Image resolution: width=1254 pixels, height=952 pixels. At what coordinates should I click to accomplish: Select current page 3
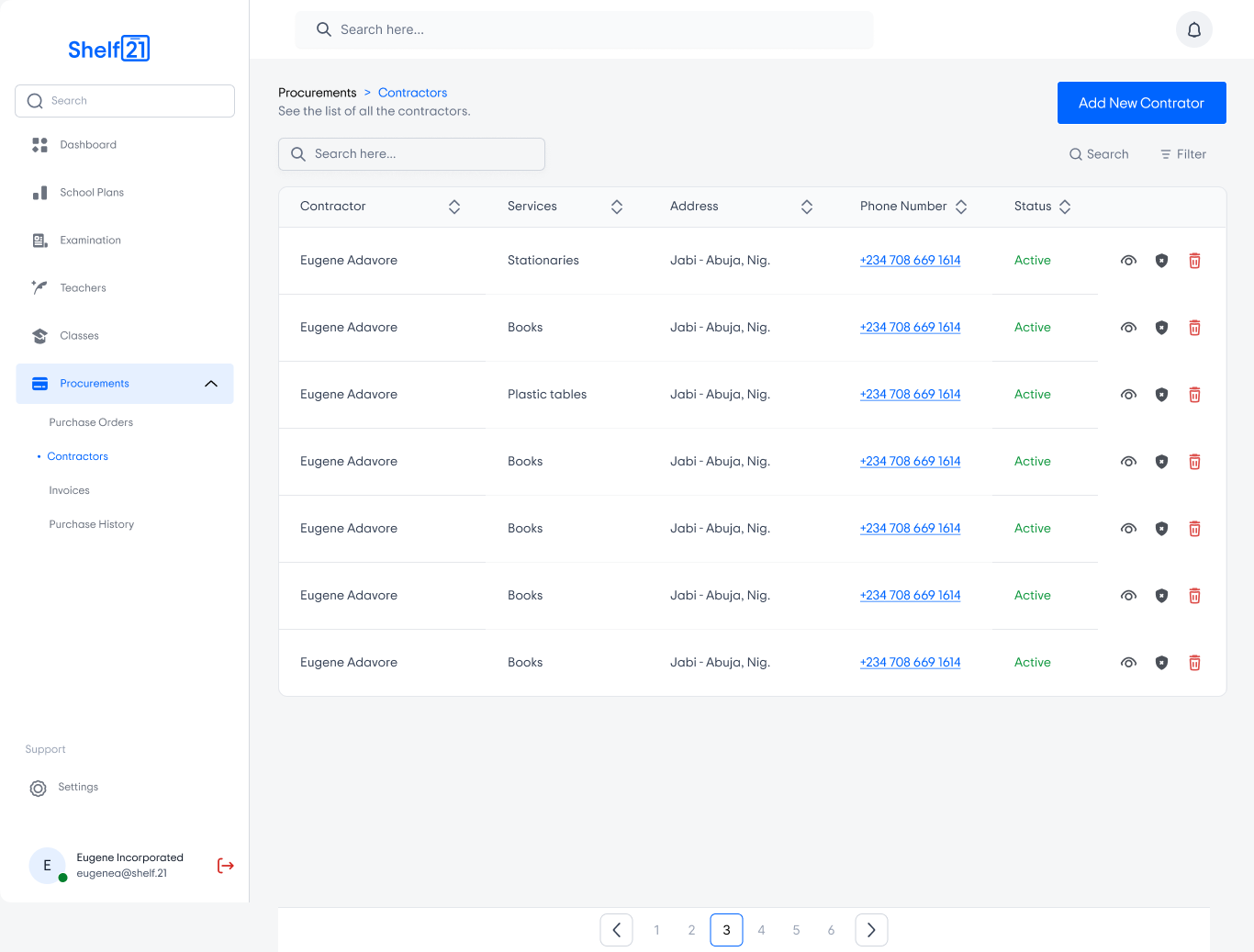pyautogui.click(x=727, y=930)
